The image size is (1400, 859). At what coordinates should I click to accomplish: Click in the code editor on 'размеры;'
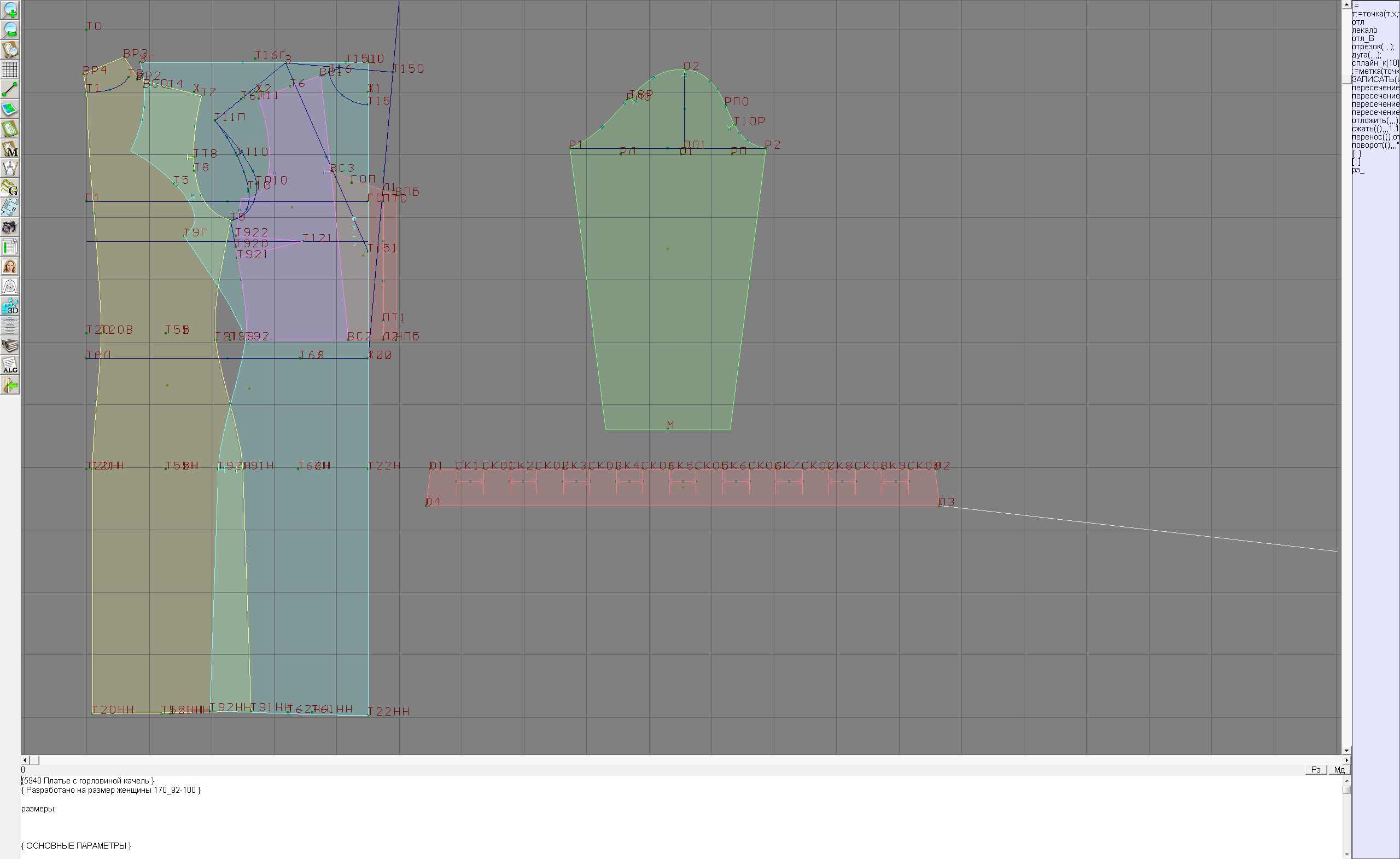pyautogui.click(x=38, y=809)
